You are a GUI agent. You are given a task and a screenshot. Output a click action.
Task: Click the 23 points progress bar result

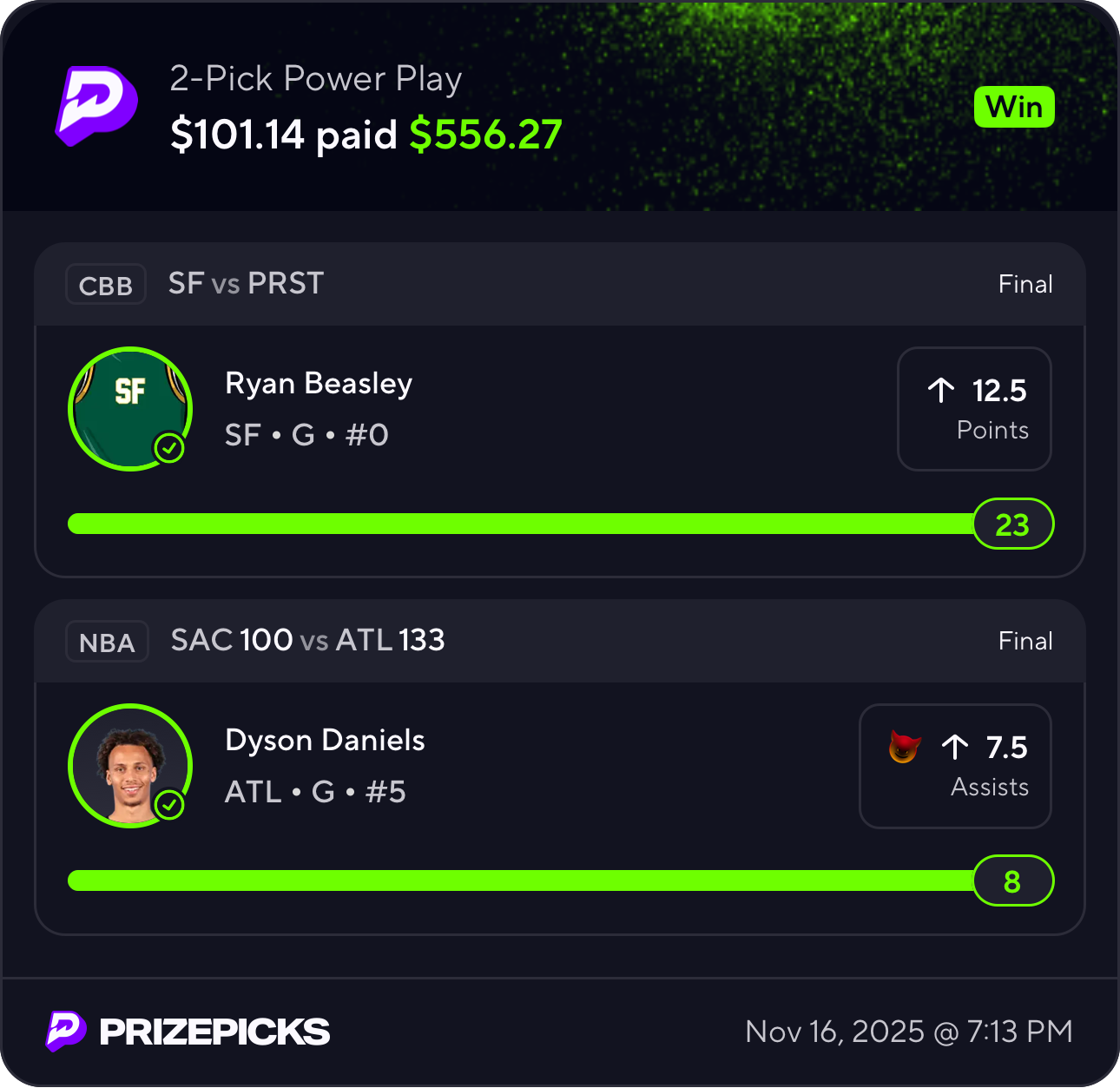(1012, 524)
